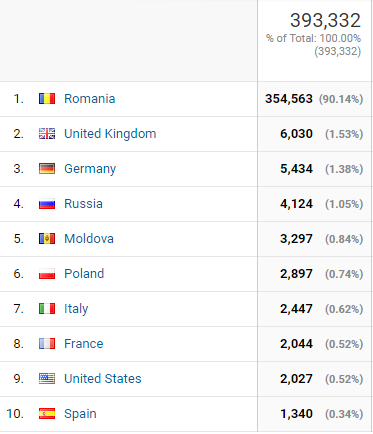Open the Romania country link

(90, 99)
